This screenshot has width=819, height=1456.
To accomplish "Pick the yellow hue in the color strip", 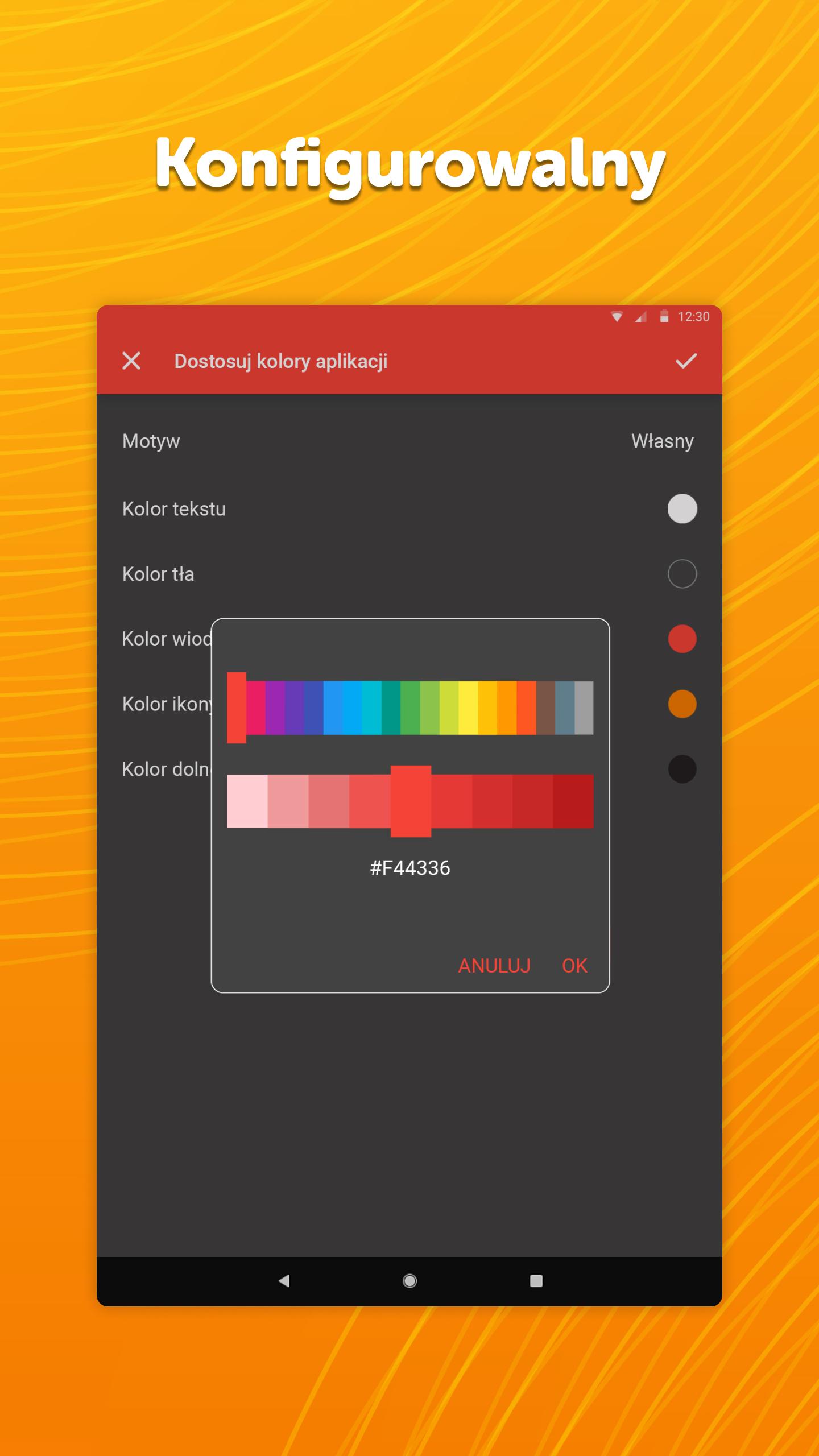I will tap(468, 708).
